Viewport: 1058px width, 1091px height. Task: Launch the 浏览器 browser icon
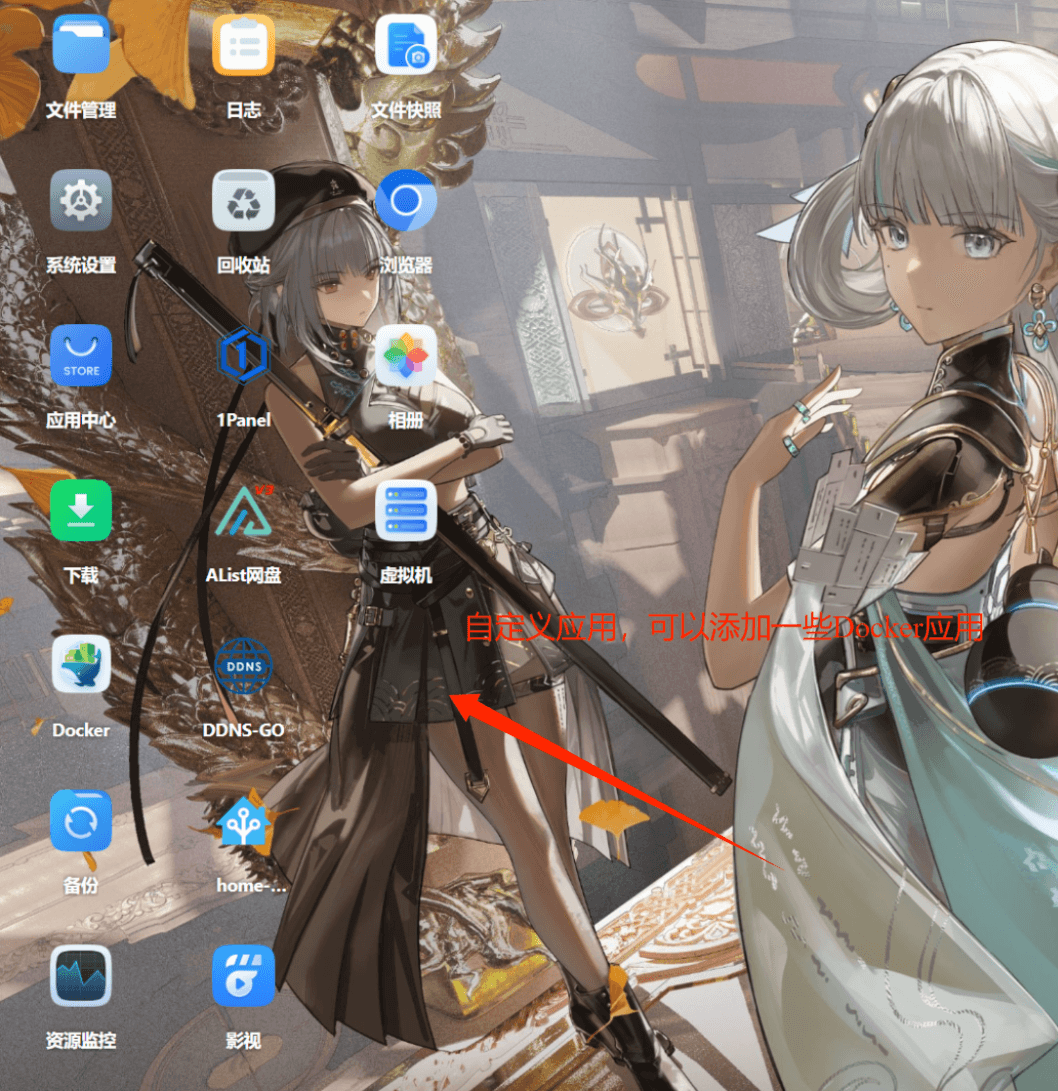[x=406, y=200]
